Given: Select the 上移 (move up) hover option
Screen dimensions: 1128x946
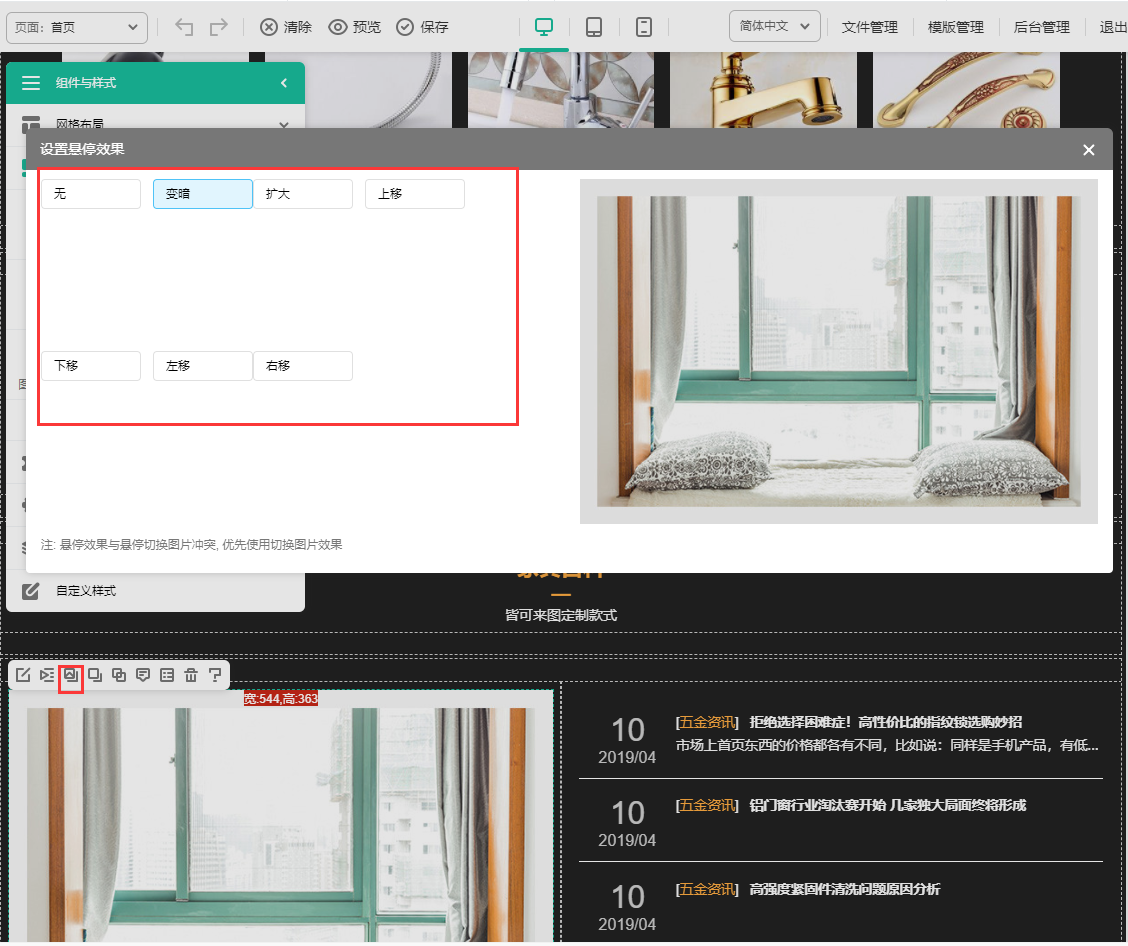Looking at the screenshot, I should point(415,194).
